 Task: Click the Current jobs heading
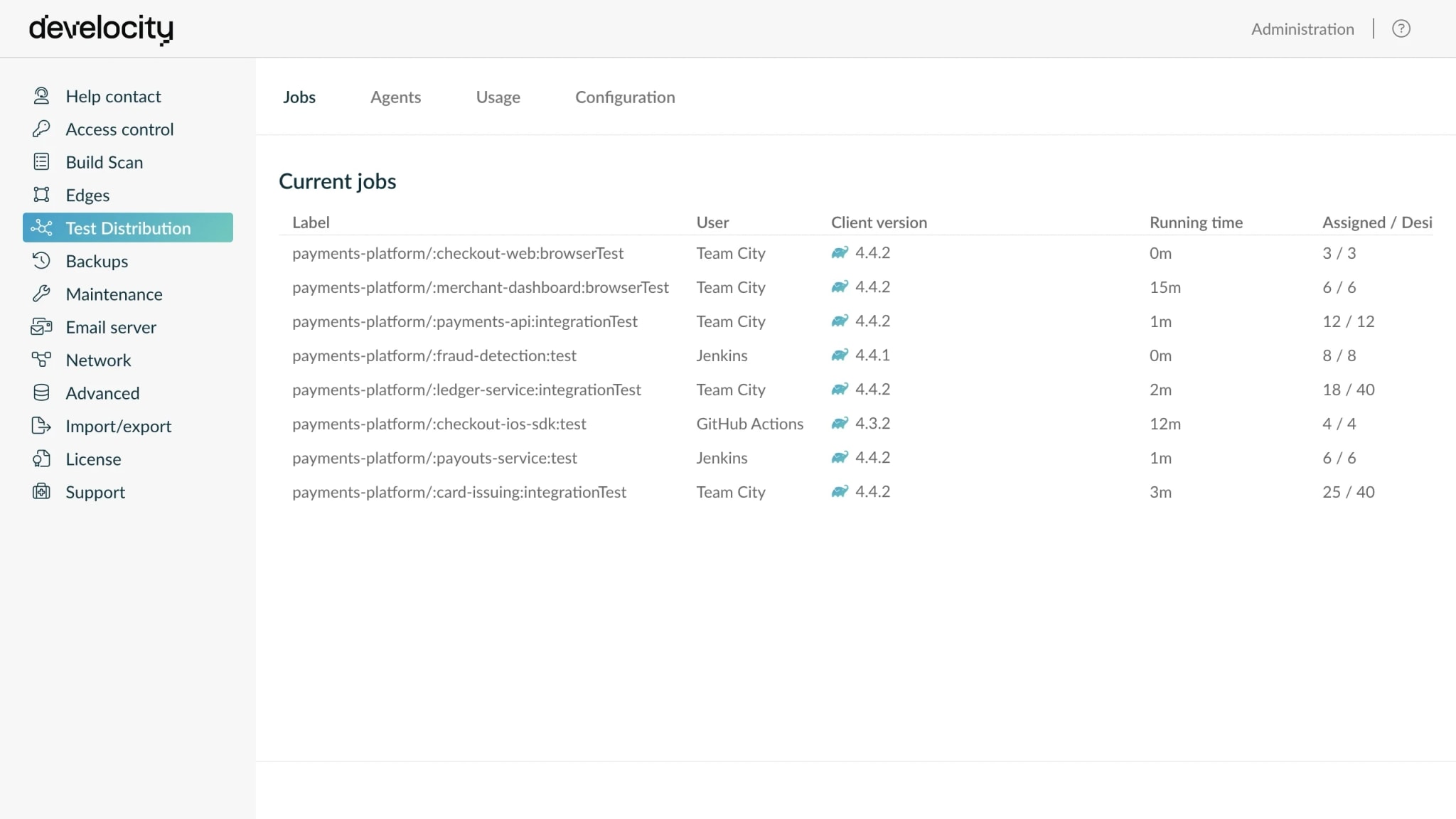coord(337,181)
